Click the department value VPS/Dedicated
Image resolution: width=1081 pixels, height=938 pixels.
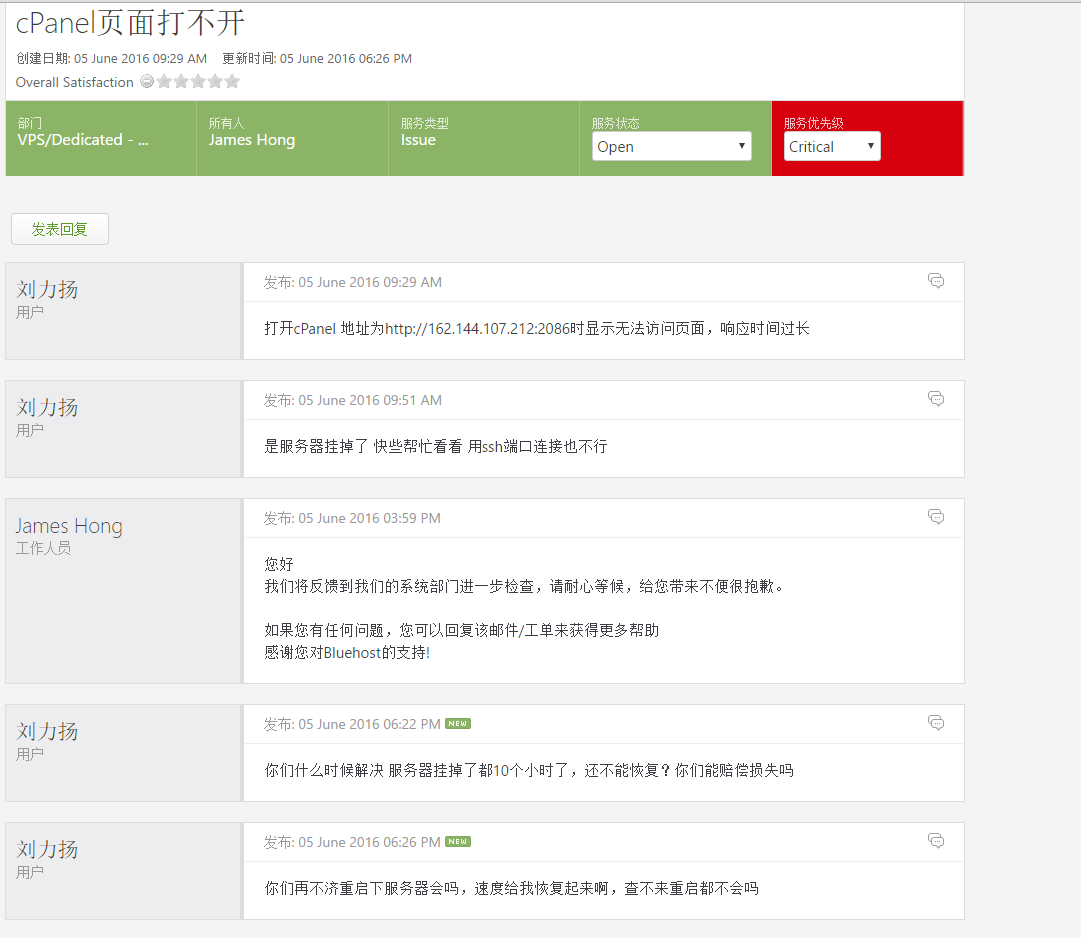click(x=83, y=140)
